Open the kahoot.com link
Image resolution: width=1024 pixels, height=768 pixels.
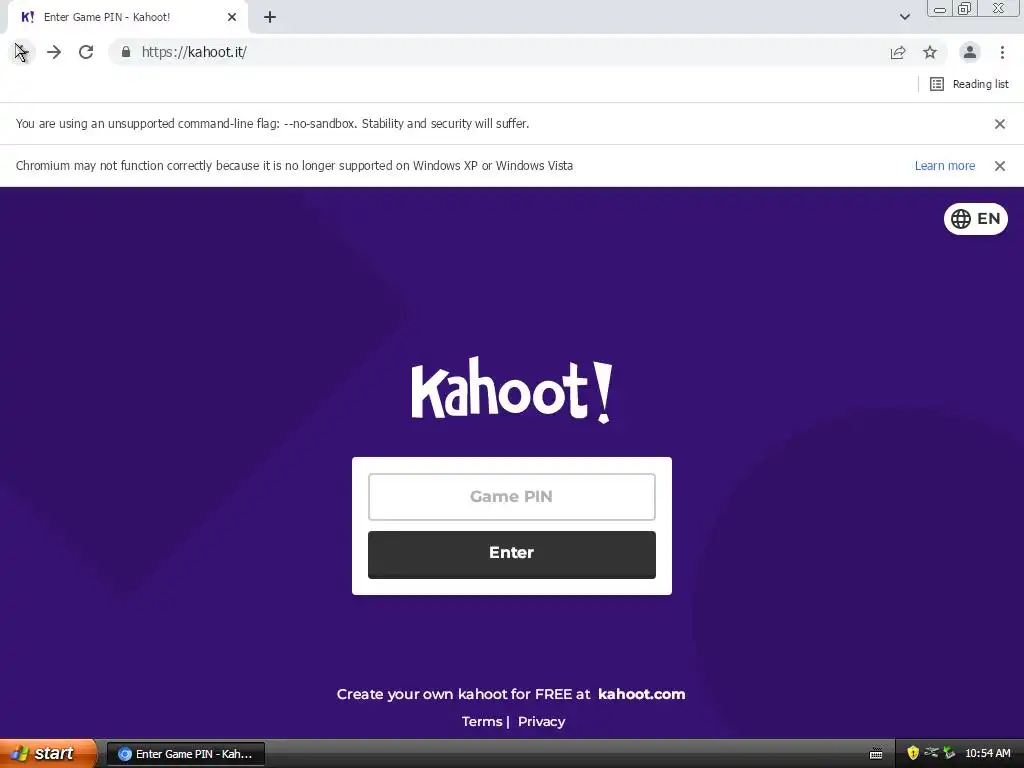point(642,694)
